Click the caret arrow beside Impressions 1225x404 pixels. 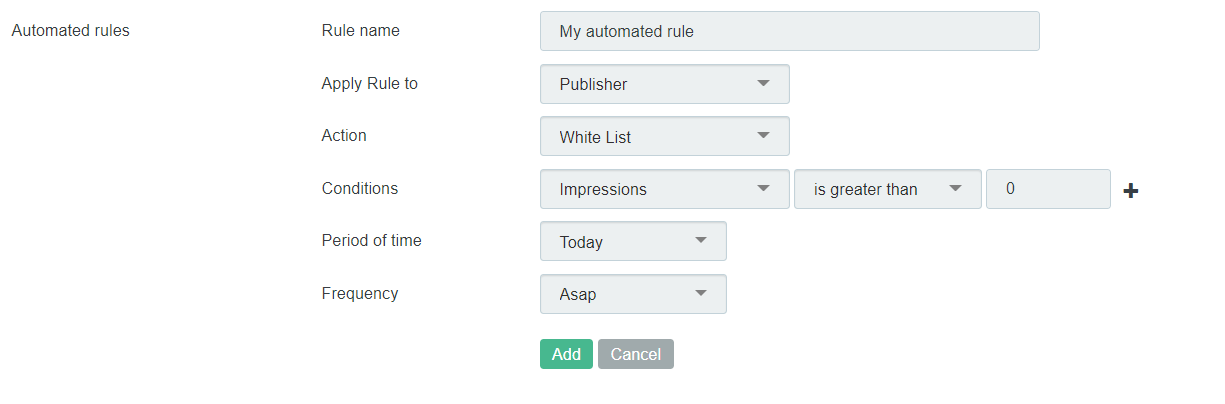tap(763, 188)
